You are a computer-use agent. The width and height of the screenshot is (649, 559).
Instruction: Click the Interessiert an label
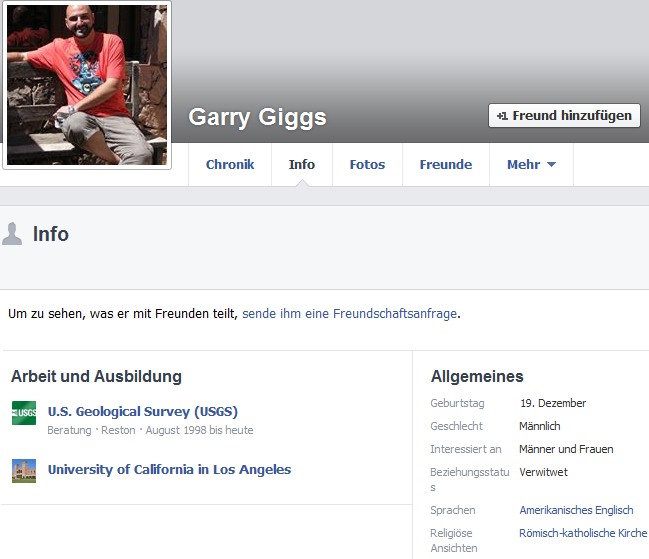pos(466,449)
